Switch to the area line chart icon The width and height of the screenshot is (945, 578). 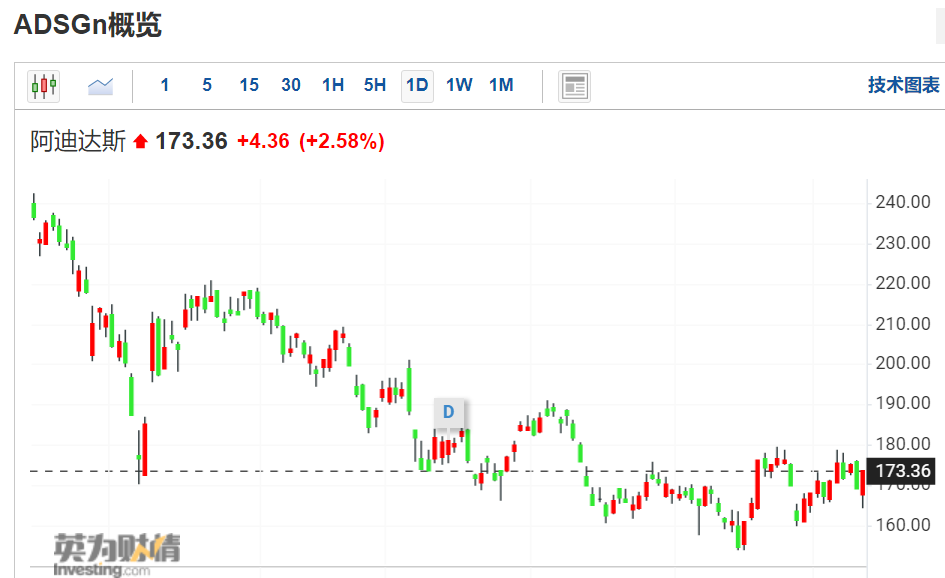100,86
